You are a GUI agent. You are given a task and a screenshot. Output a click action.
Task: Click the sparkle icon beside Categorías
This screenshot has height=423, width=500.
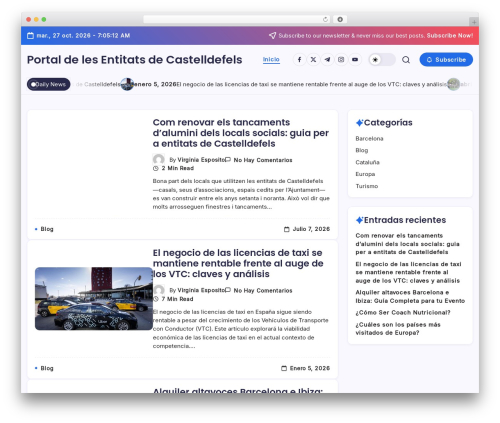[359, 123]
